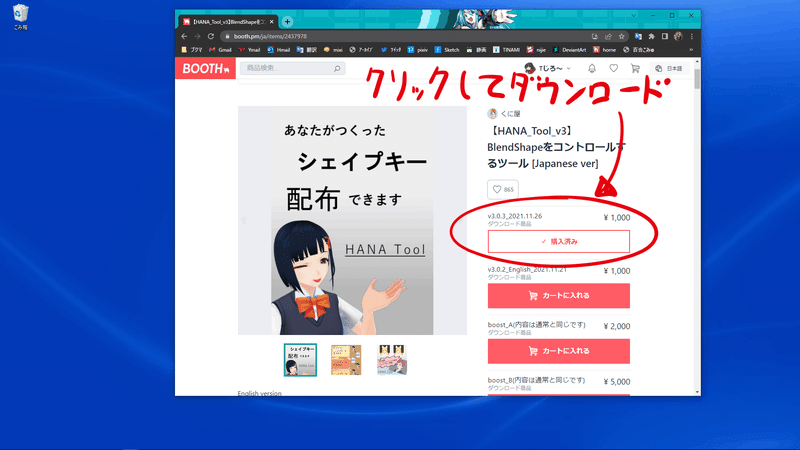Select the second product thumbnail
This screenshot has width=800, height=450.
click(346, 360)
